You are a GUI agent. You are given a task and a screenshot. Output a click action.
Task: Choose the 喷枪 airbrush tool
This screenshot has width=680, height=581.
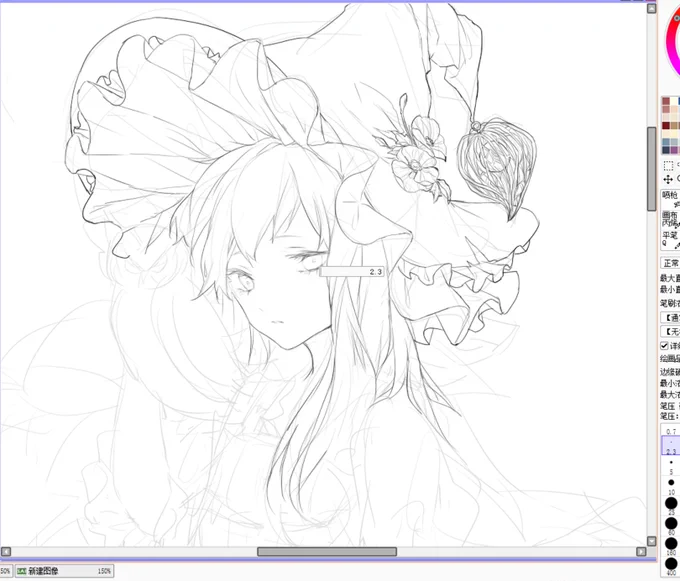(x=670, y=199)
